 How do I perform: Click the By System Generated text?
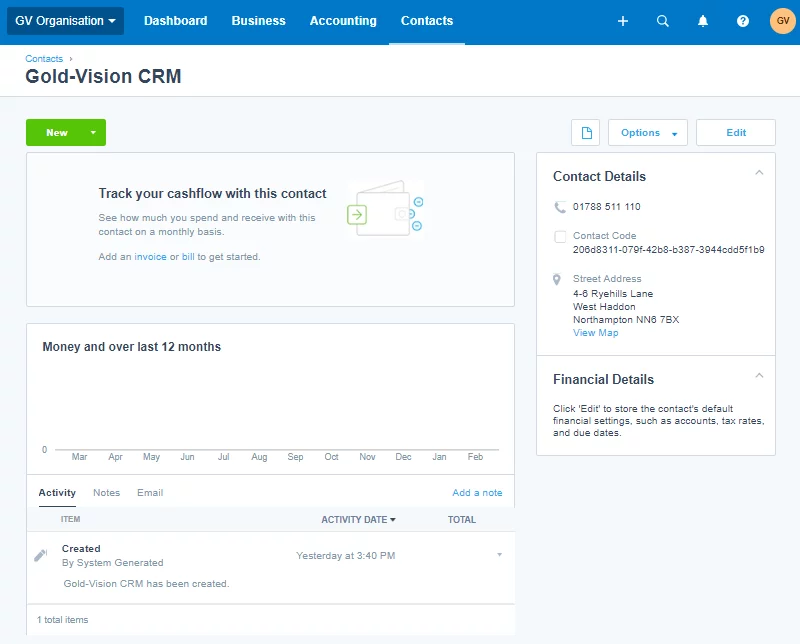(x=113, y=563)
